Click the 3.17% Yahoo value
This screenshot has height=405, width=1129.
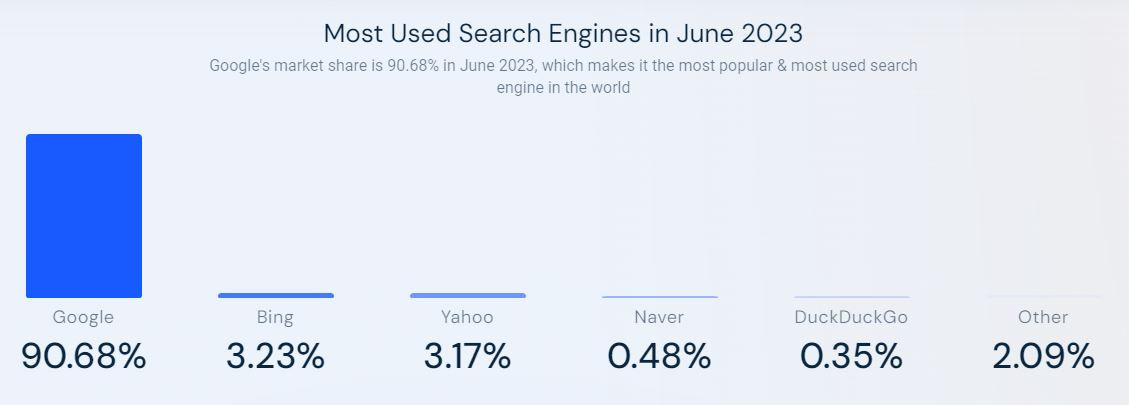[x=467, y=356]
